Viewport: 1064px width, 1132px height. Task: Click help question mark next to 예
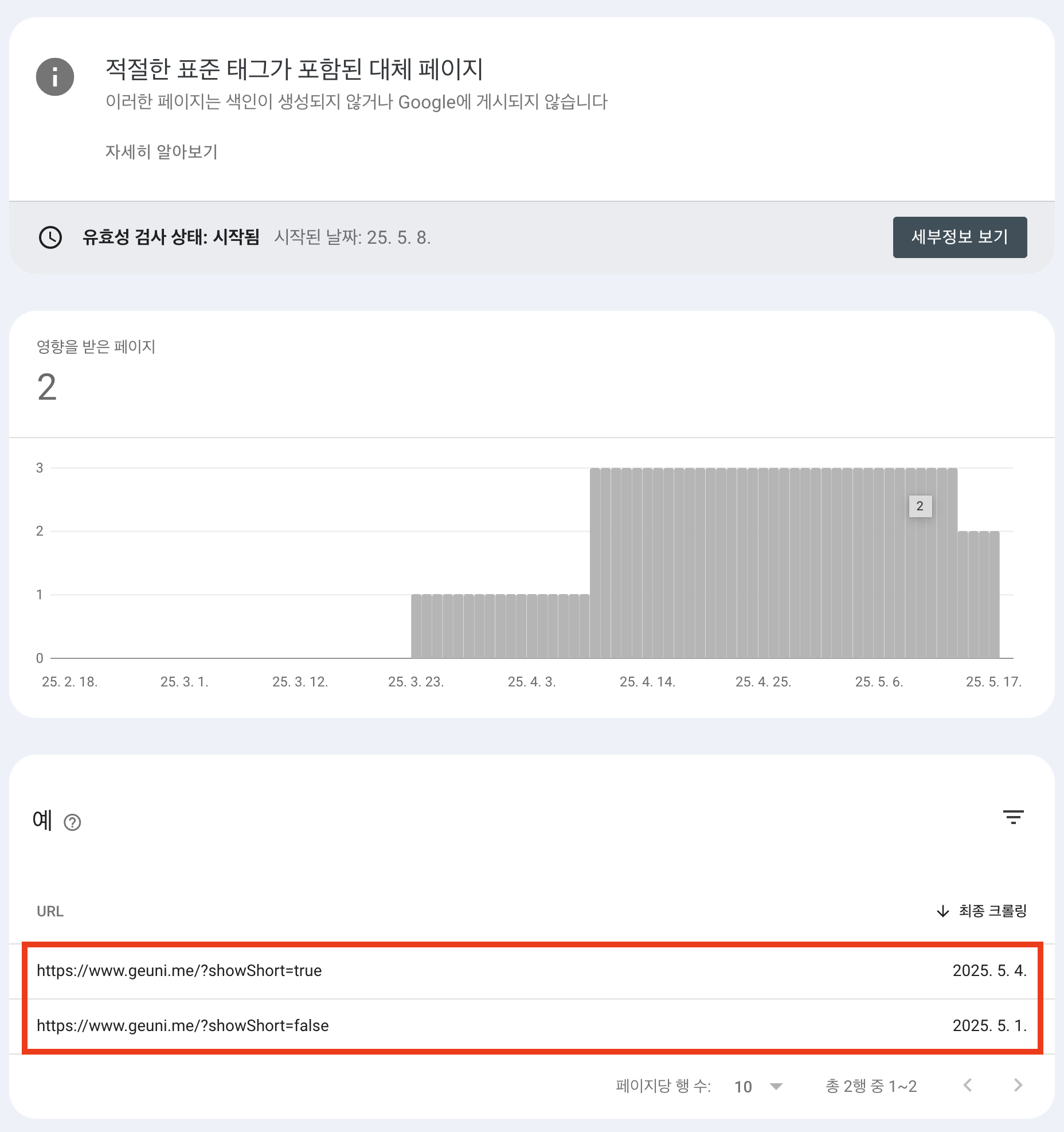72,823
